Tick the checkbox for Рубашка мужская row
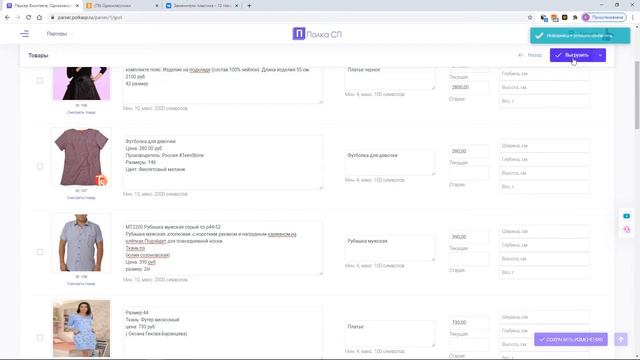640x360 pixels. coord(40,252)
